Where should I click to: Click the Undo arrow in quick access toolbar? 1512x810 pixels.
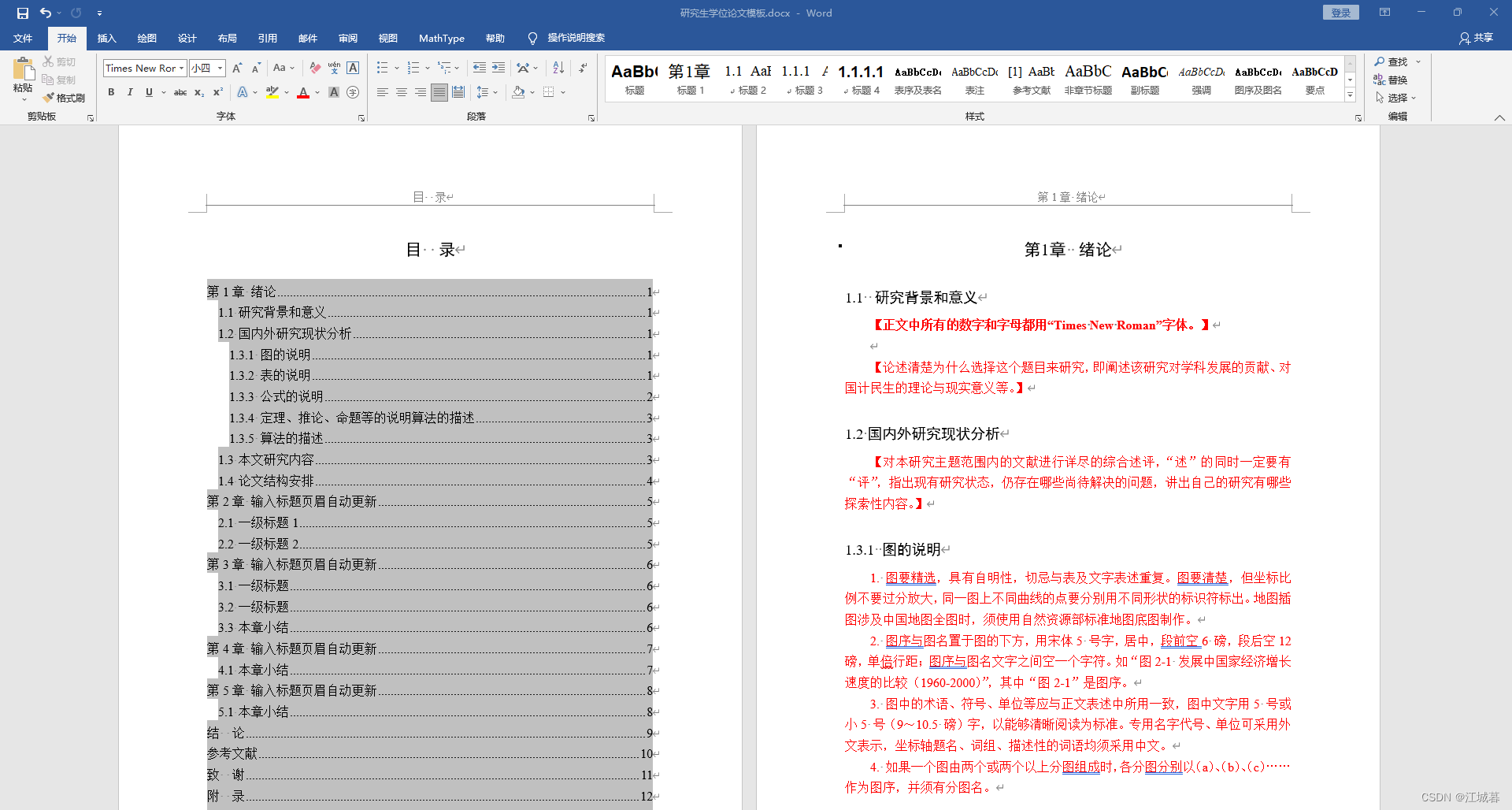[46, 13]
